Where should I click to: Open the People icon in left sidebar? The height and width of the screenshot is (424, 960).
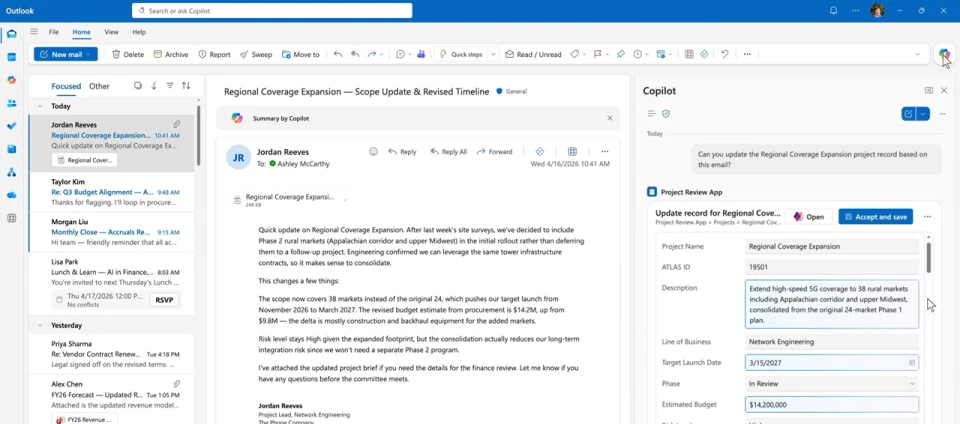pyautogui.click(x=12, y=103)
